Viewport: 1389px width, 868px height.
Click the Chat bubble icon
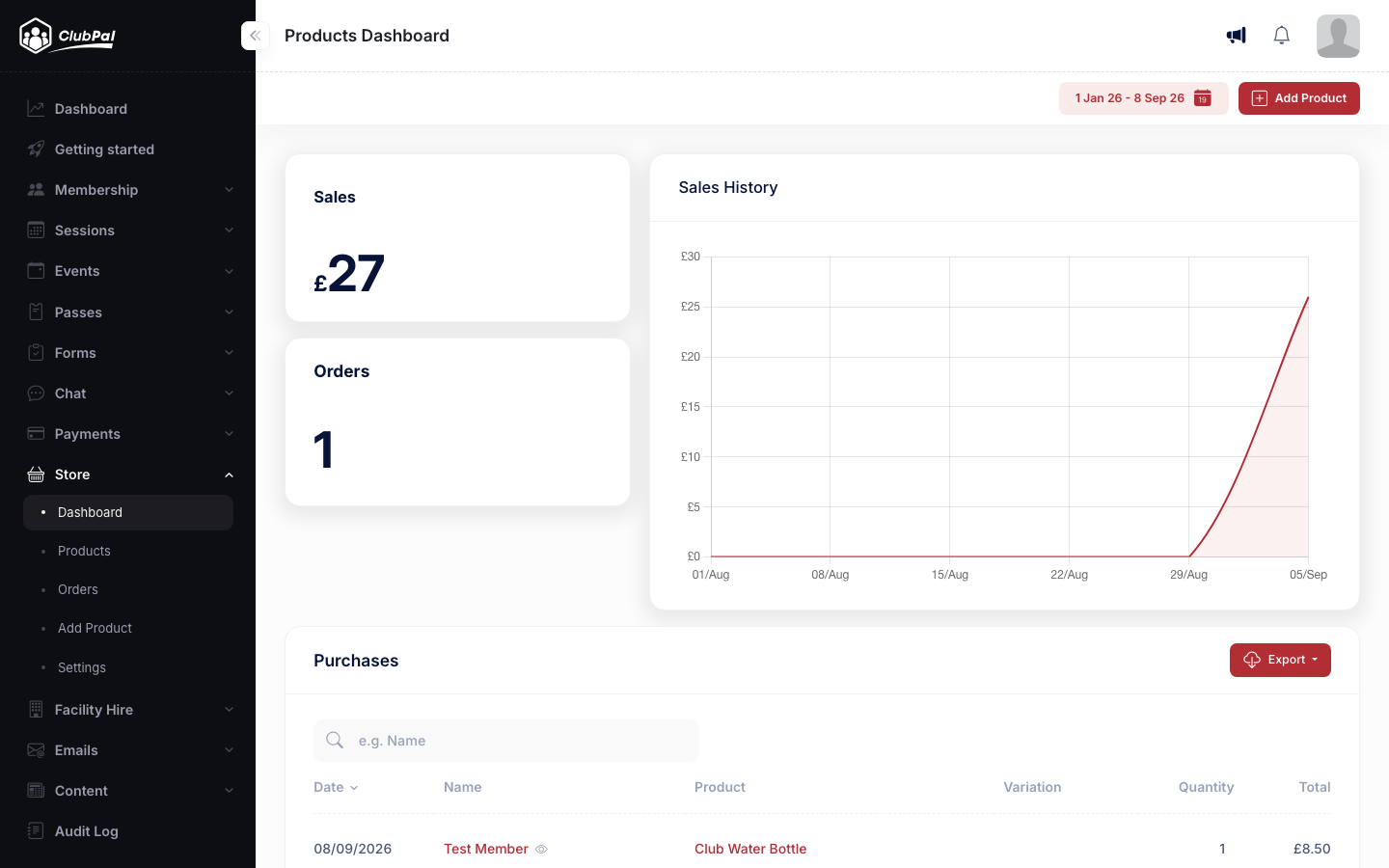point(36,393)
